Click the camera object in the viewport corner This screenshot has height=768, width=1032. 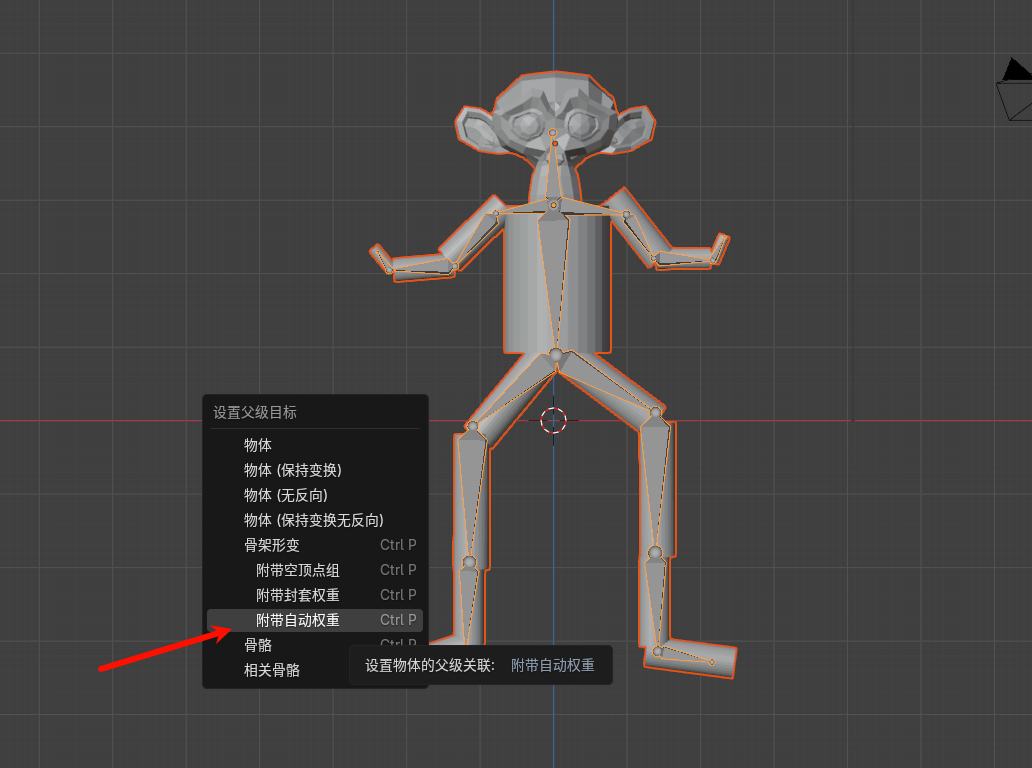pyautogui.click(x=1015, y=92)
